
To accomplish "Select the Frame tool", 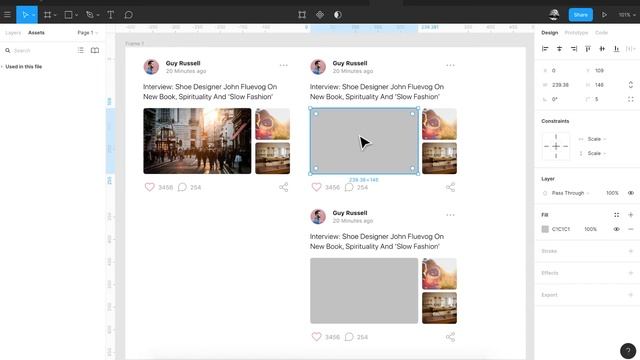I will click(x=47, y=15).
